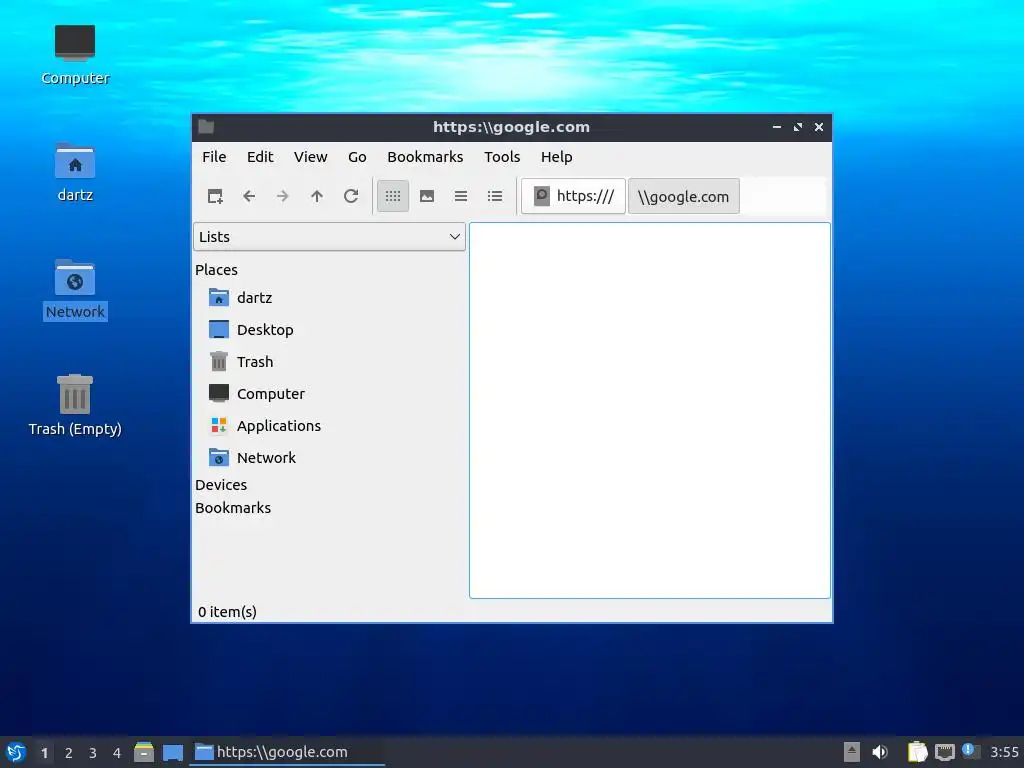Go up to parent folder
Image resolution: width=1024 pixels, height=768 pixels.
(317, 196)
